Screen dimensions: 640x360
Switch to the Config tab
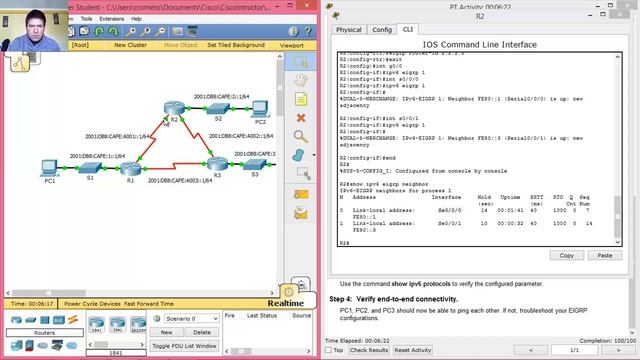pyautogui.click(x=382, y=30)
